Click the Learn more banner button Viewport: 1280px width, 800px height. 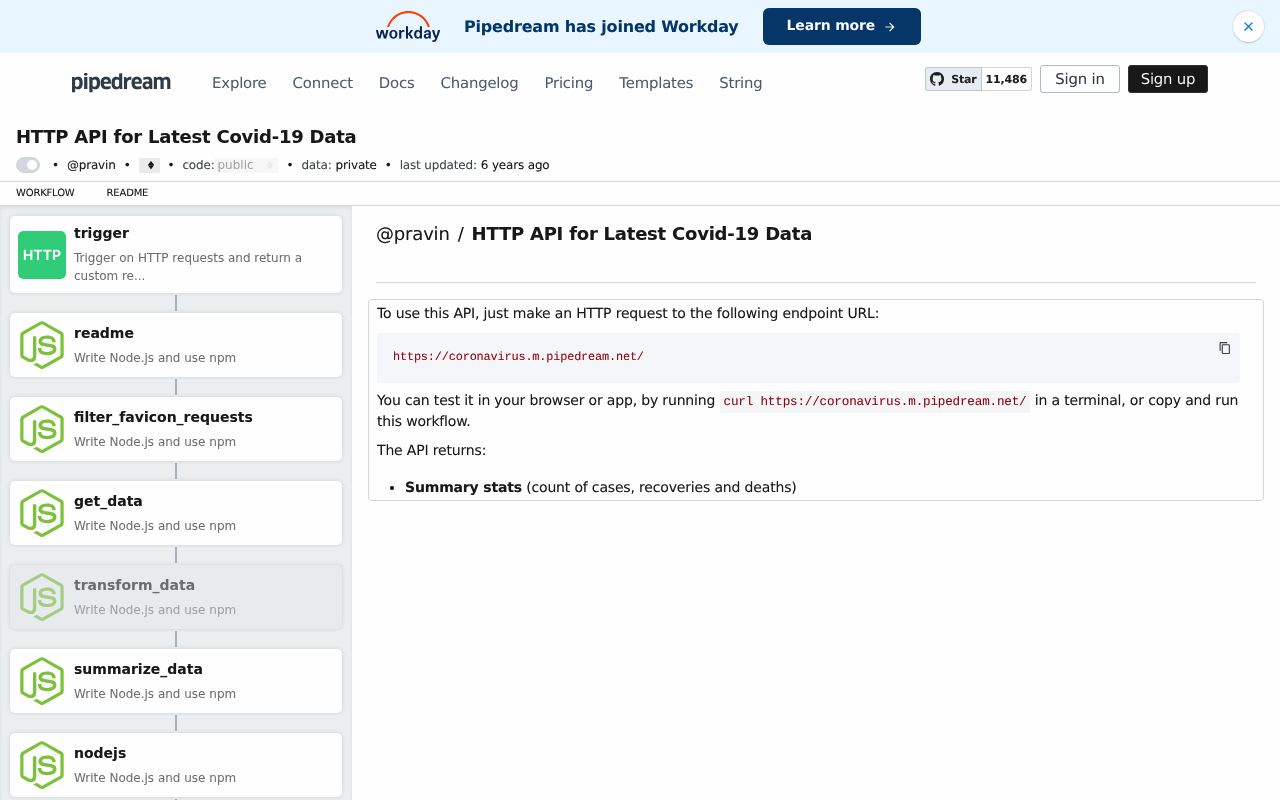[842, 26]
